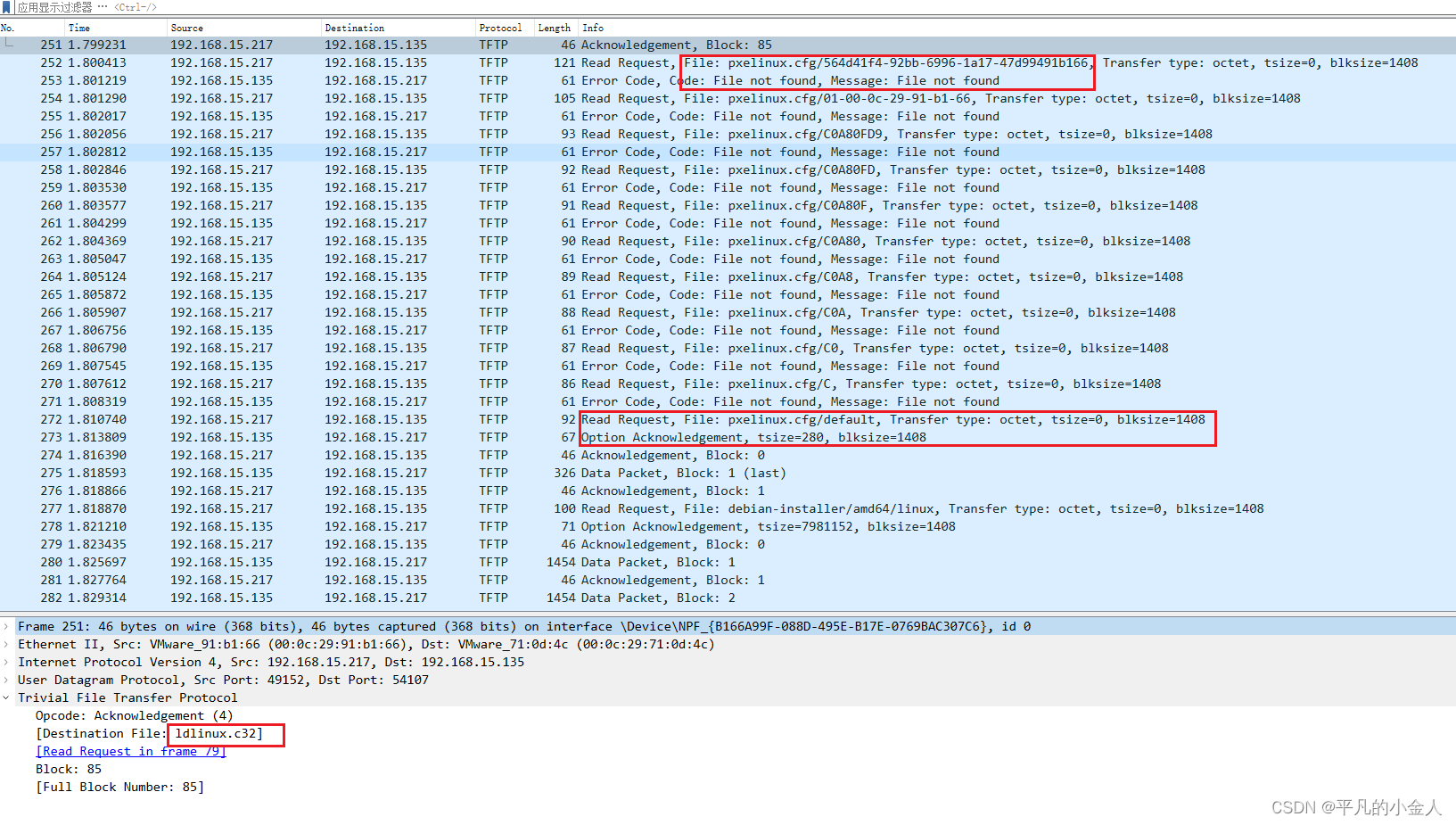The height and width of the screenshot is (825, 1456).
Task: Click the display filter bookmark icon
Action: pos(6,7)
